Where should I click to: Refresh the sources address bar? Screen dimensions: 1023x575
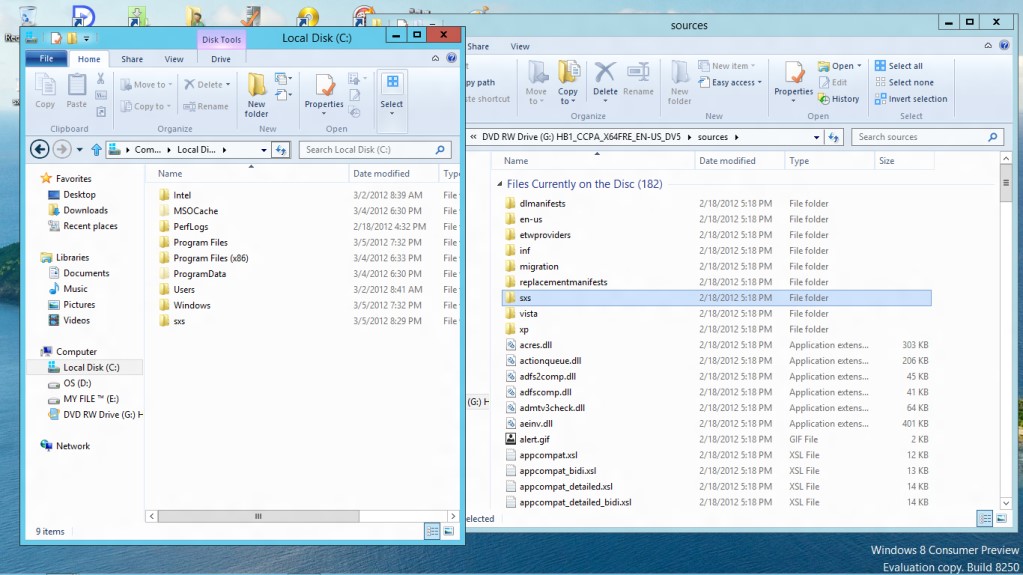click(833, 137)
